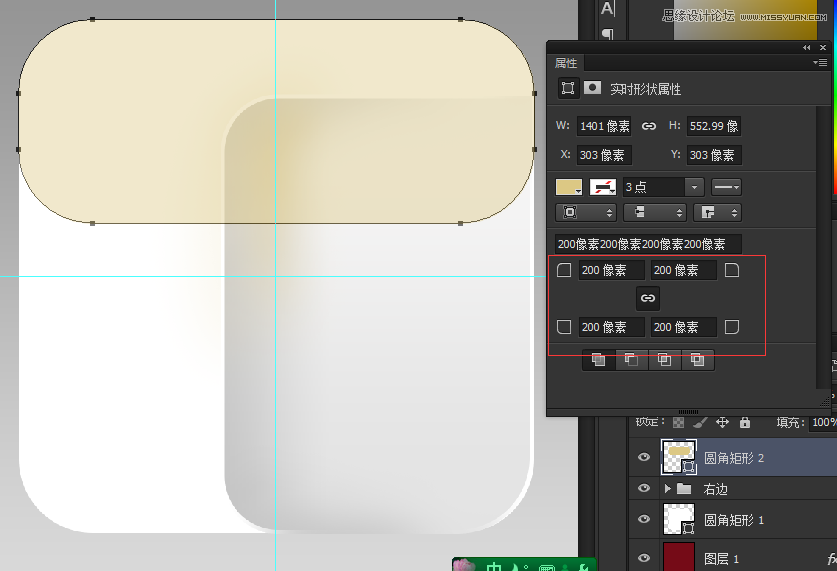Click the X position field 303 像素
The height and width of the screenshot is (571, 837).
point(604,155)
